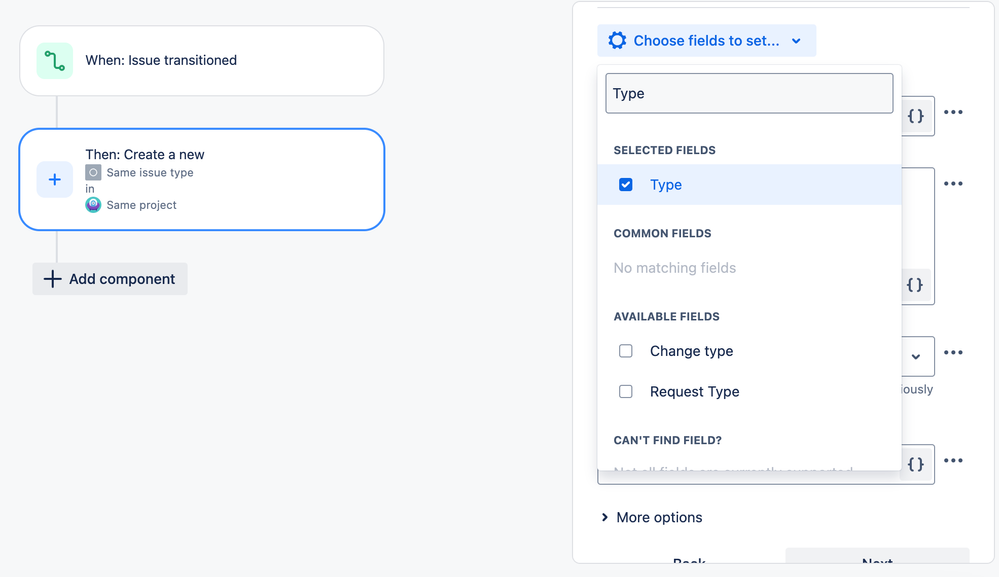Click the topmost curly braces smart value button

coord(916,116)
